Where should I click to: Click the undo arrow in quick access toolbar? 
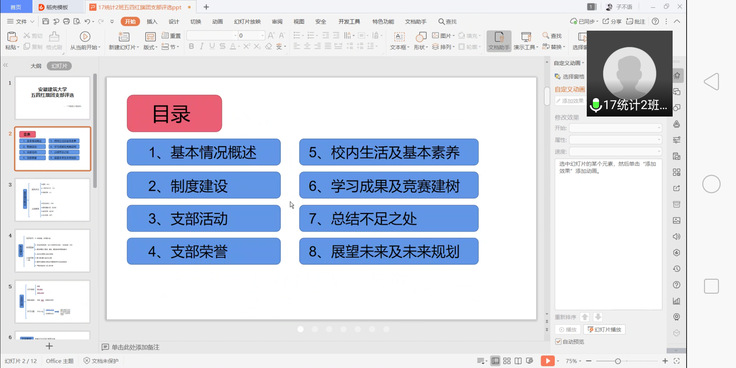[x=87, y=22]
